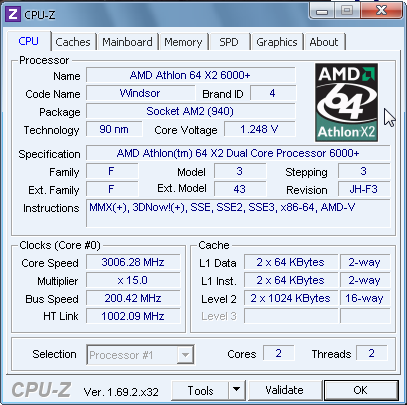407x405 pixels.
Task: Click the Revision value JH-F3
Action: pyautogui.click(x=364, y=189)
